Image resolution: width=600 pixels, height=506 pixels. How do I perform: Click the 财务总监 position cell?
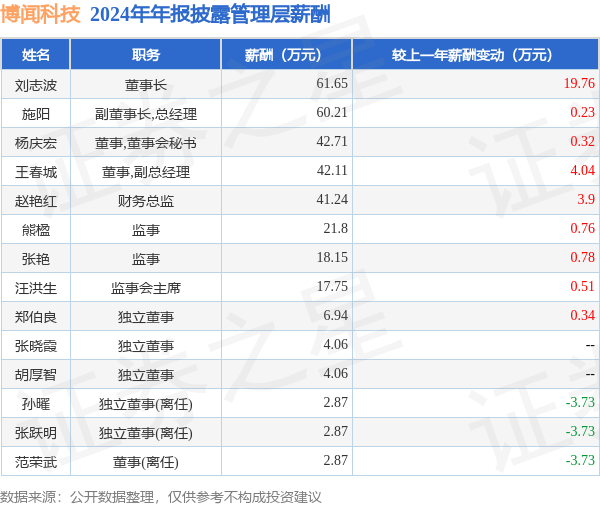(x=146, y=201)
